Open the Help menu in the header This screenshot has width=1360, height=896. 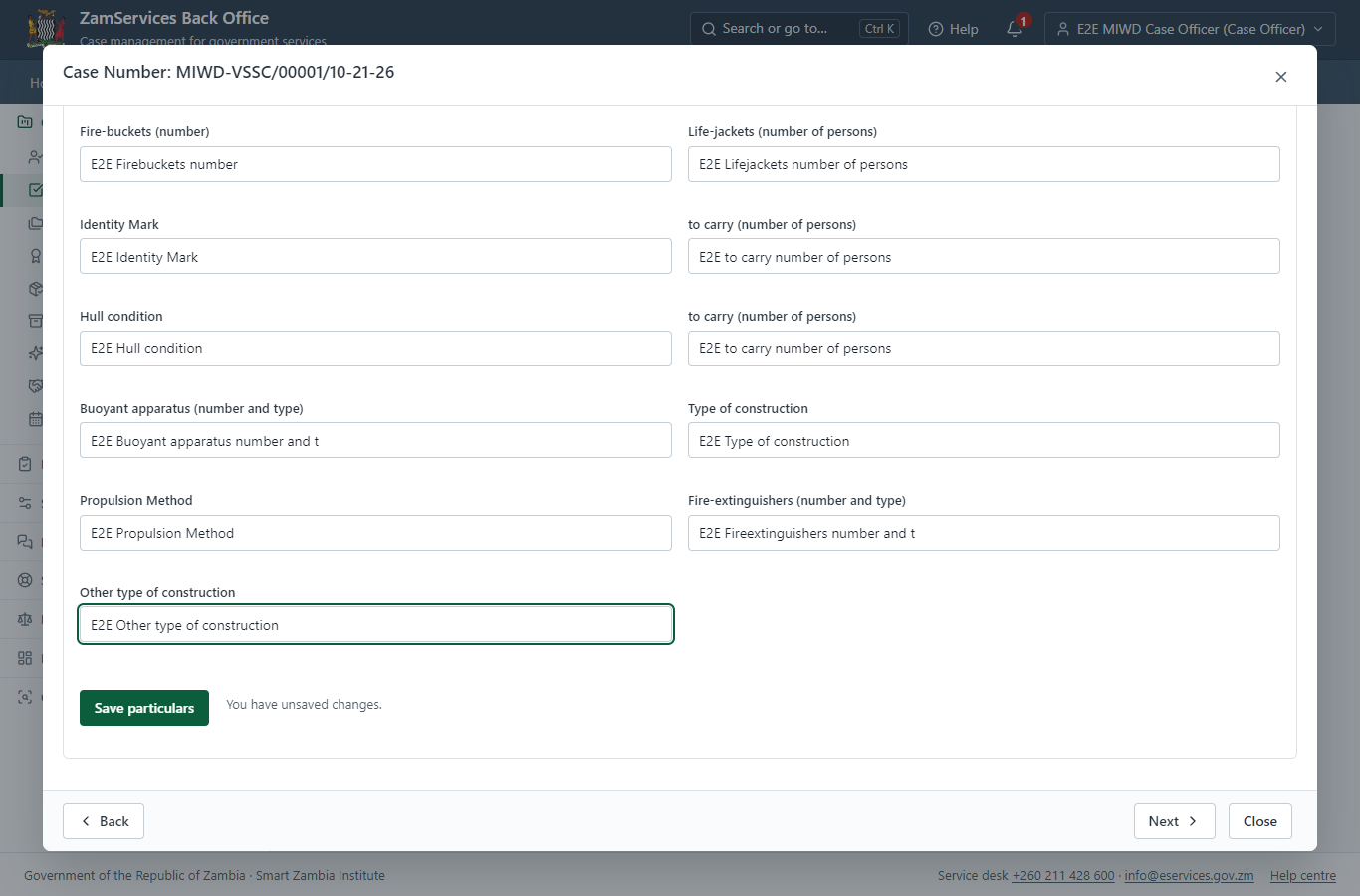pos(953,29)
